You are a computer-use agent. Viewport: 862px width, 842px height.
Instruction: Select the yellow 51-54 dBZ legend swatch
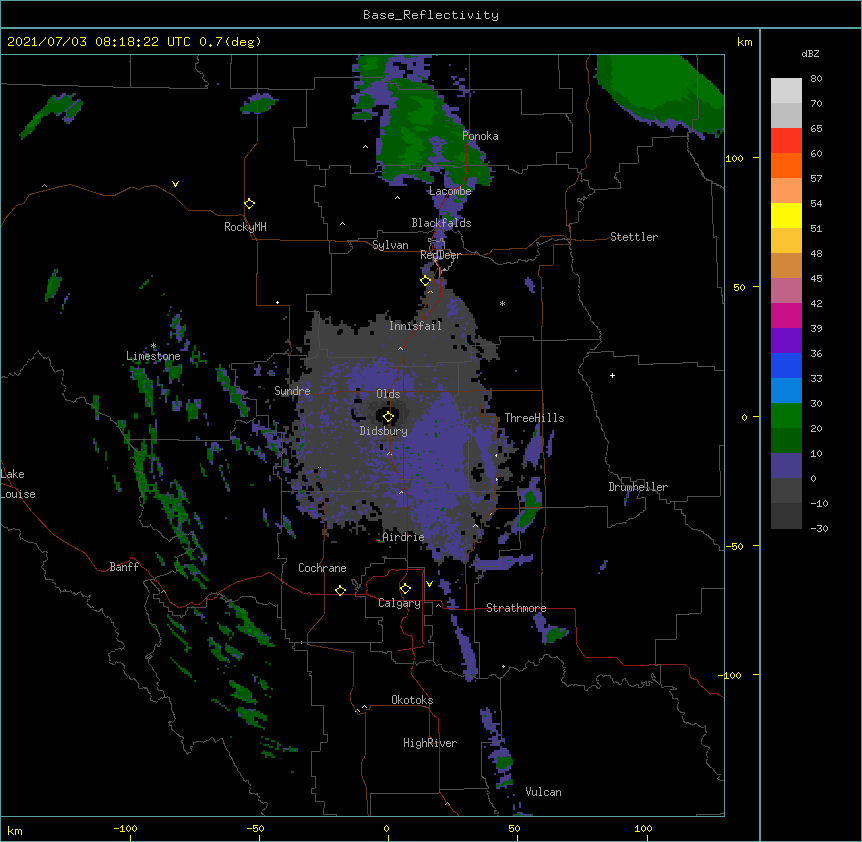coord(786,215)
